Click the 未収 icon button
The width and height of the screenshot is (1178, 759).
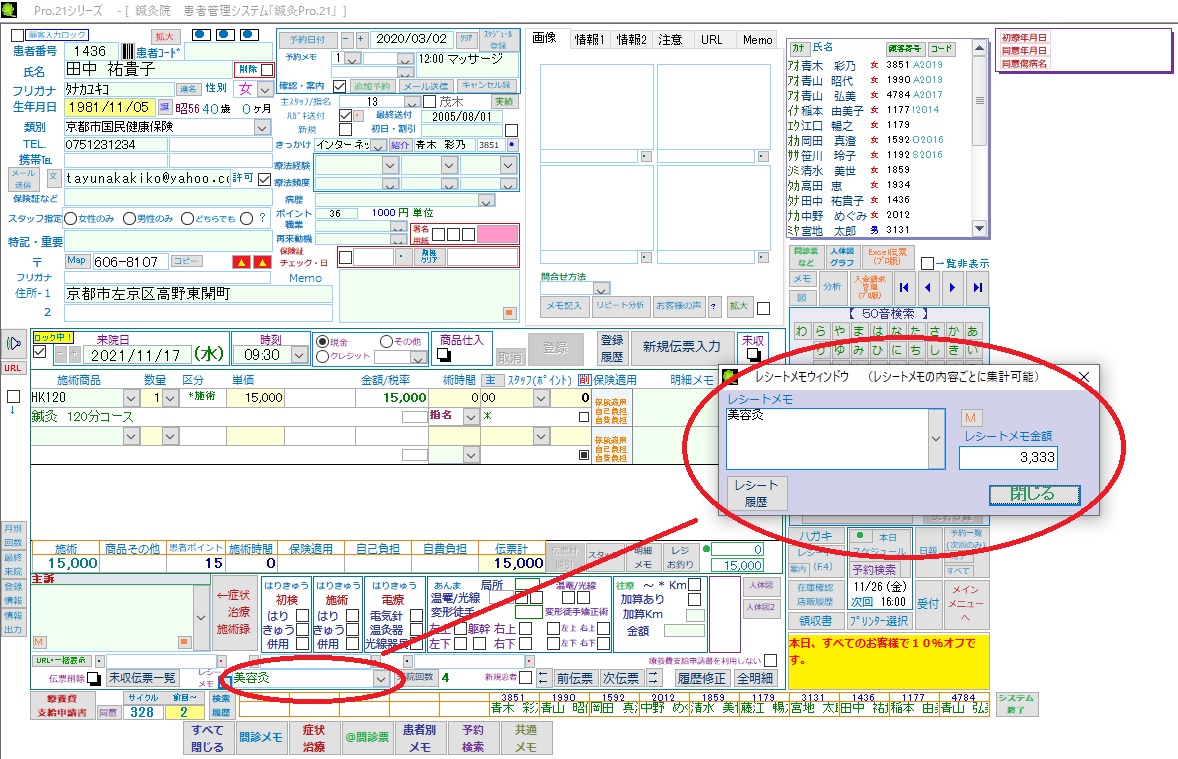pos(753,355)
